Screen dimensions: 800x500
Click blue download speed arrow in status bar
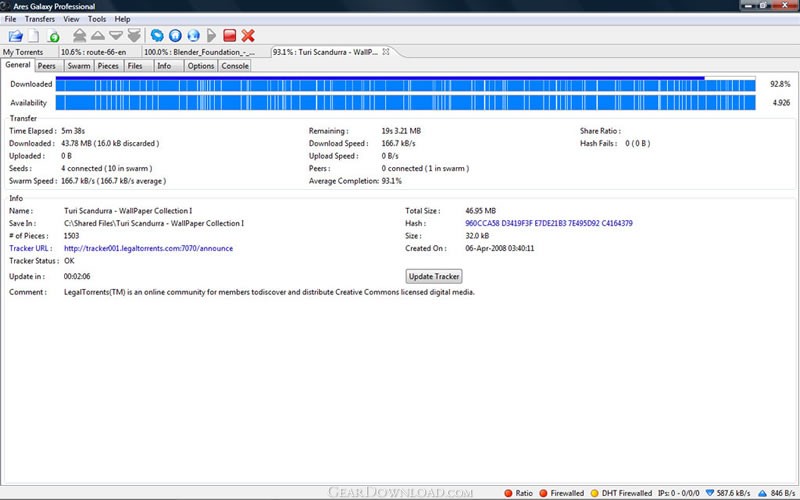click(x=710, y=493)
